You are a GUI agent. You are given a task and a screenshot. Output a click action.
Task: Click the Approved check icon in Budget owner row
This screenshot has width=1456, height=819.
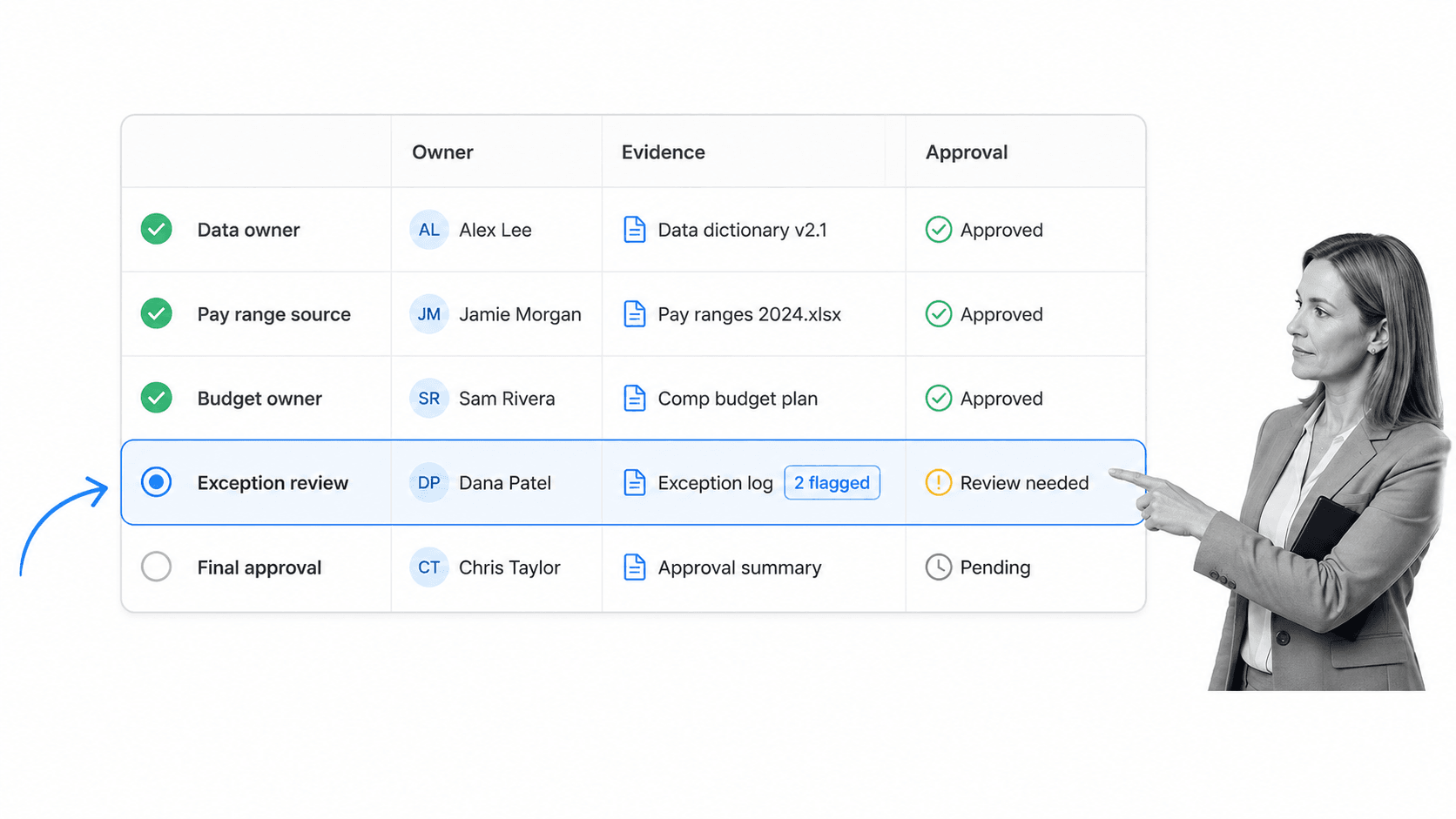click(939, 399)
